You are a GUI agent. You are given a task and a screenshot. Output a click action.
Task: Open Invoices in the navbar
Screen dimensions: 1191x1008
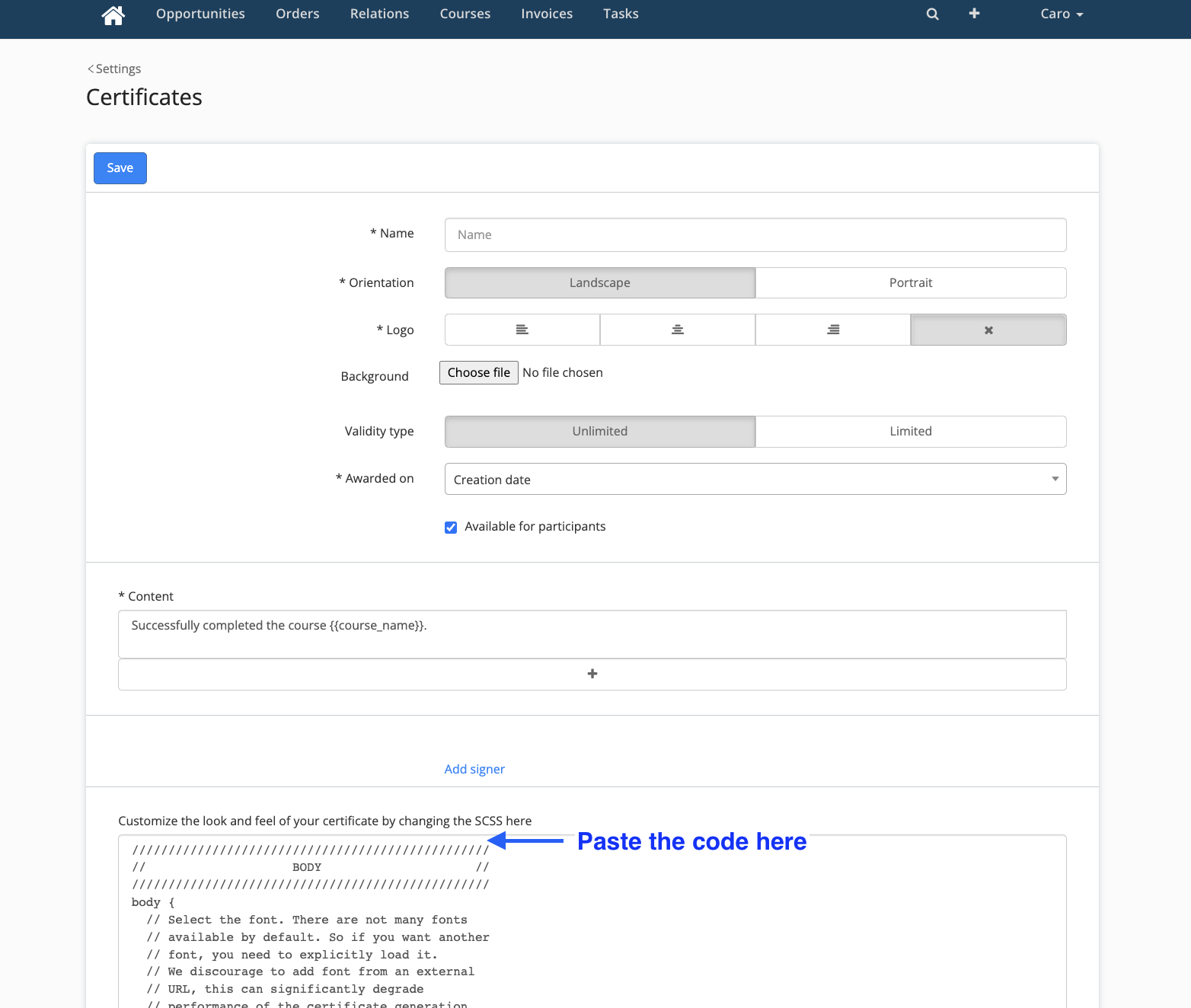tap(547, 14)
